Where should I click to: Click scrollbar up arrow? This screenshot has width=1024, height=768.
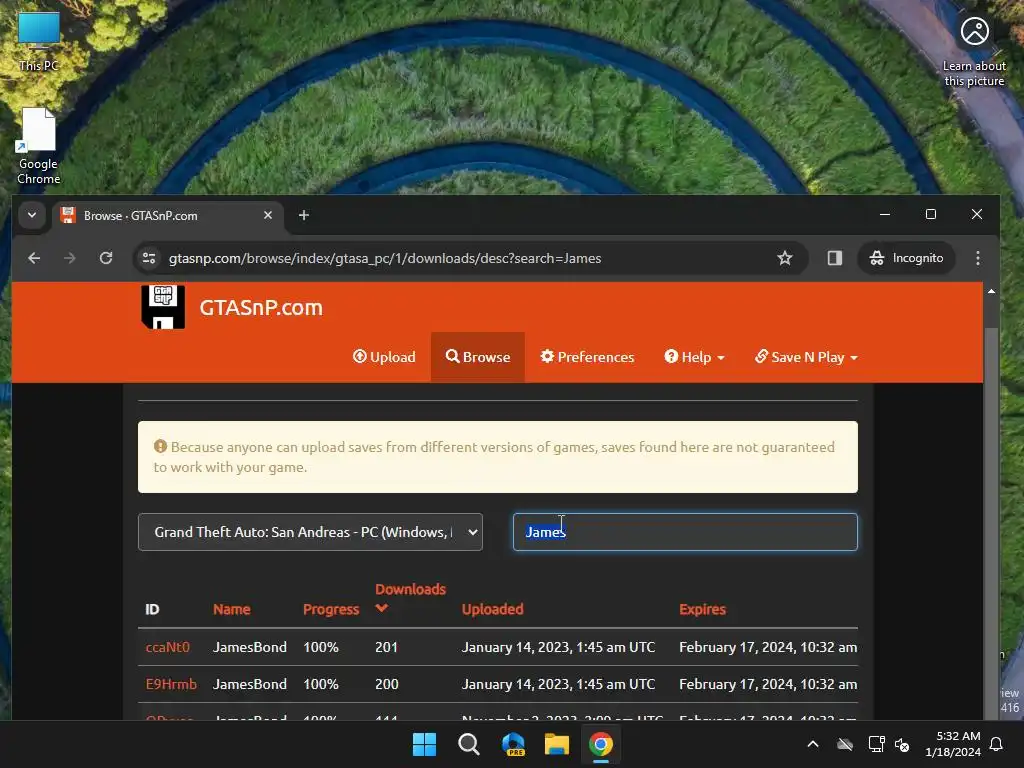[991, 291]
